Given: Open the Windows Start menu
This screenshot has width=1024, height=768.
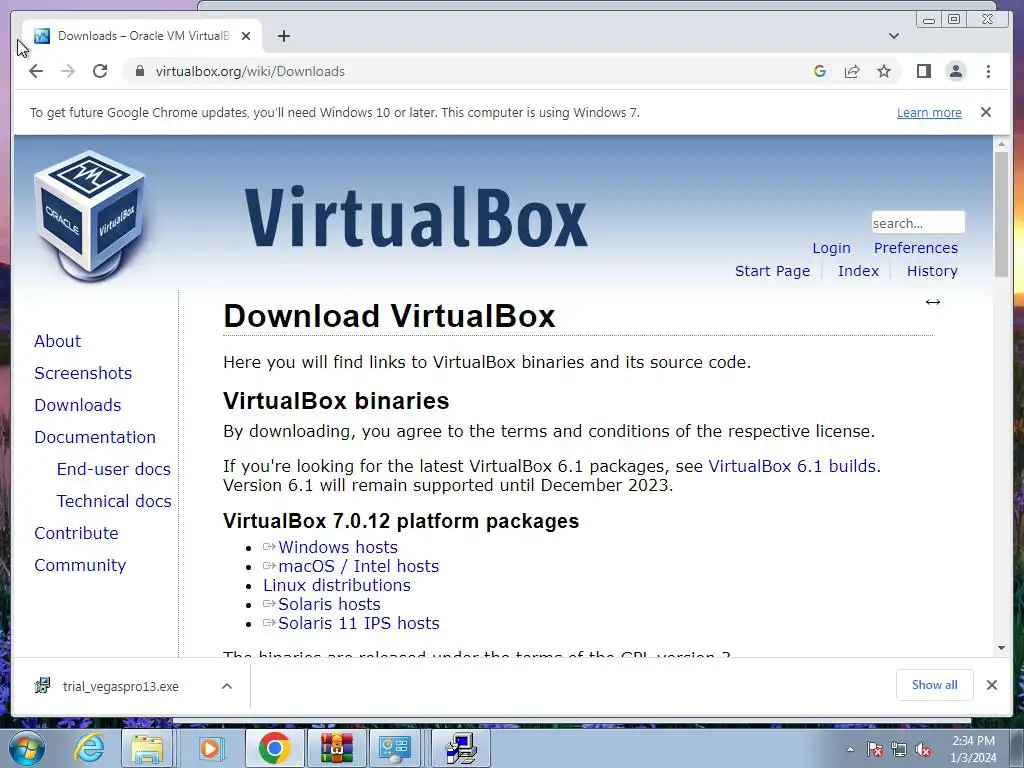Looking at the screenshot, I should pyautogui.click(x=26, y=748).
